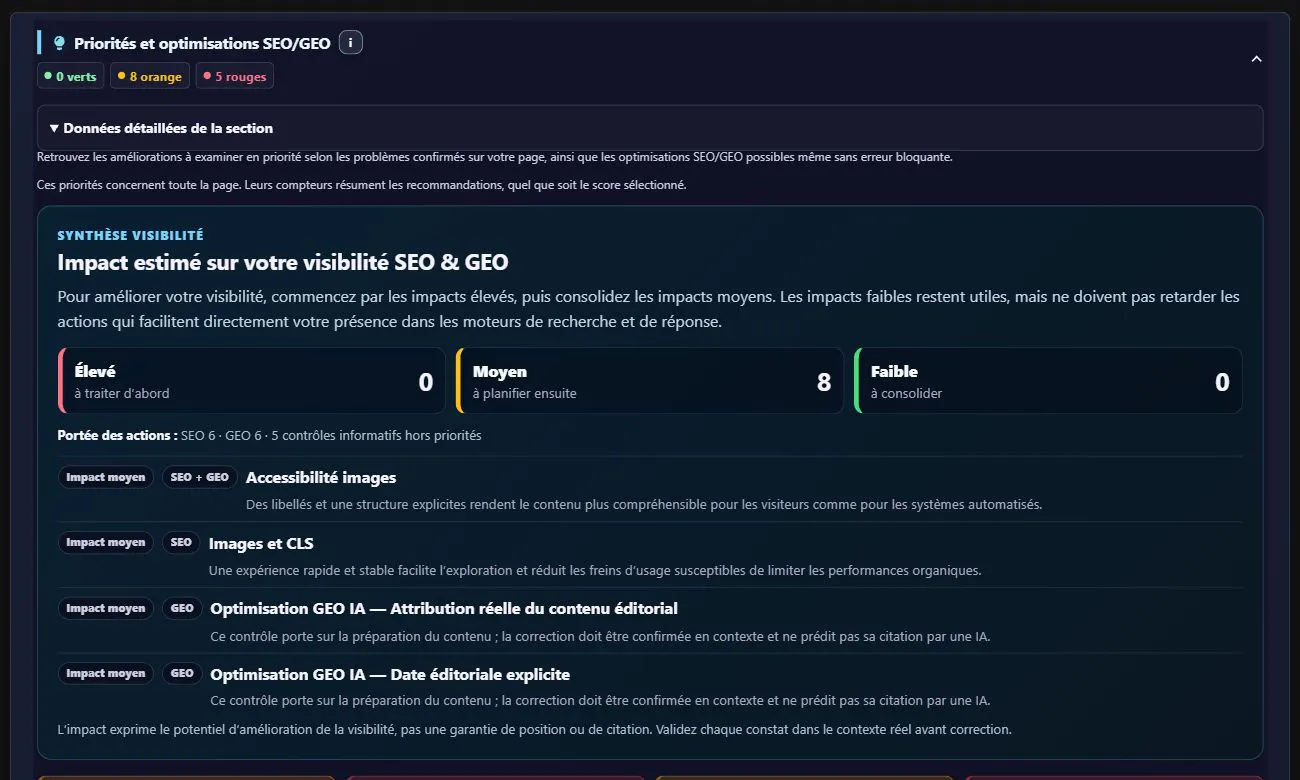The image size is (1300, 780).
Task: Open the Faible impact card
Action: coord(1048,381)
